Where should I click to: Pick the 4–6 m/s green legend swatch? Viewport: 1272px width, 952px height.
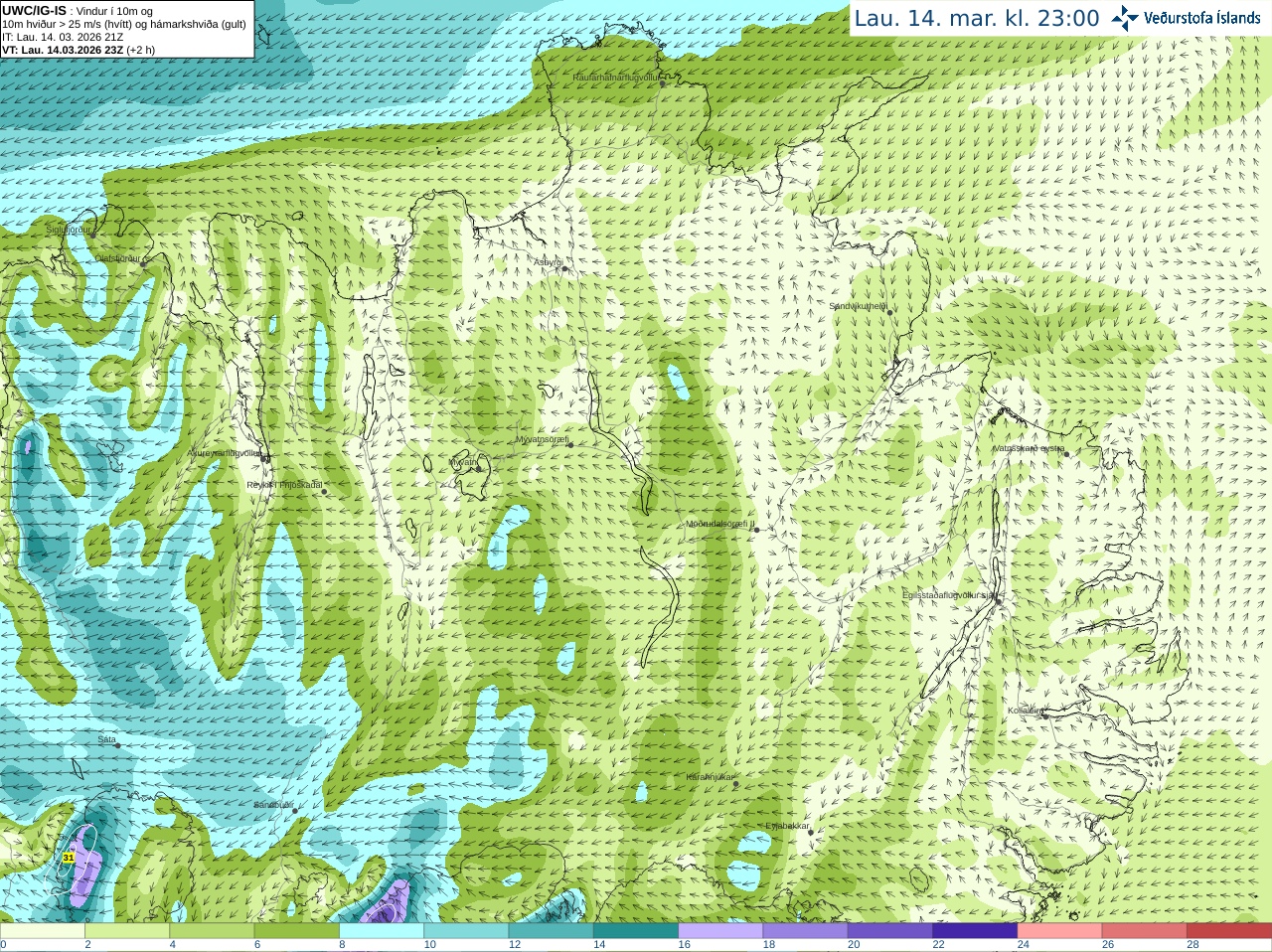(x=212, y=931)
